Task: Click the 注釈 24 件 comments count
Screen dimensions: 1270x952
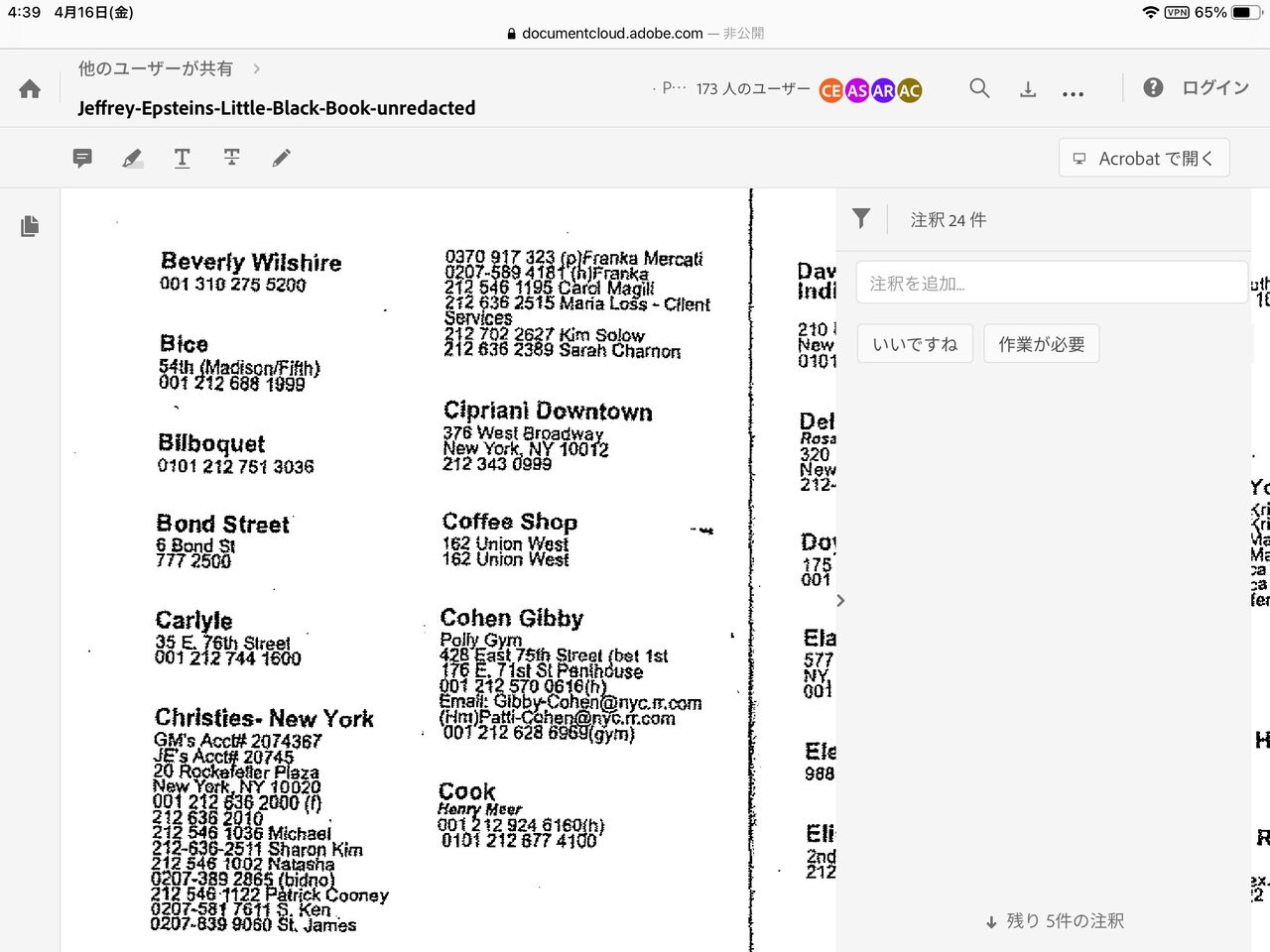Action: [x=949, y=220]
